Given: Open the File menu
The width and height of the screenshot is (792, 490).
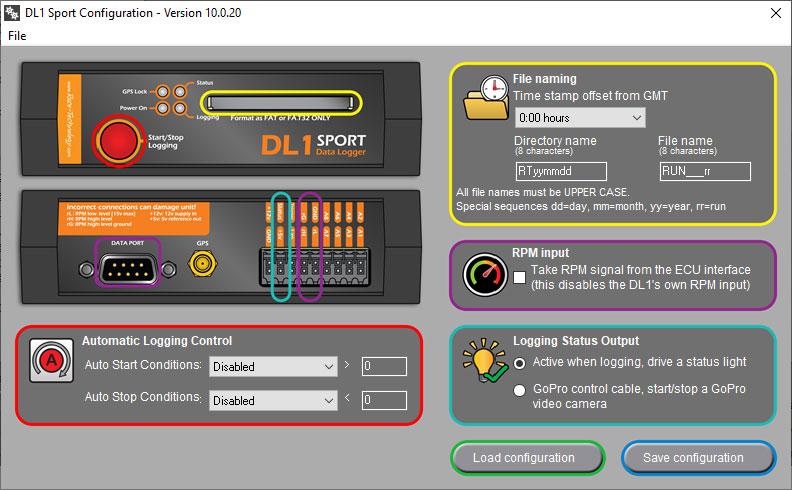Looking at the screenshot, I should click(17, 36).
